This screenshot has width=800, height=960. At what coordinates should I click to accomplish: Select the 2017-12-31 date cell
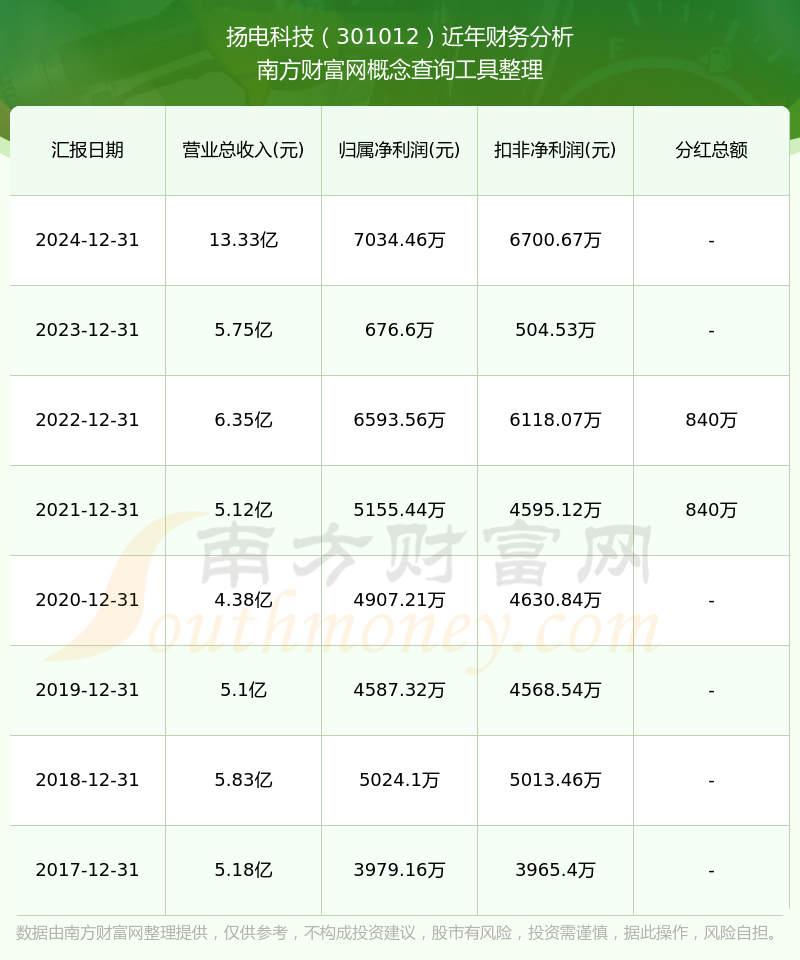(88, 870)
